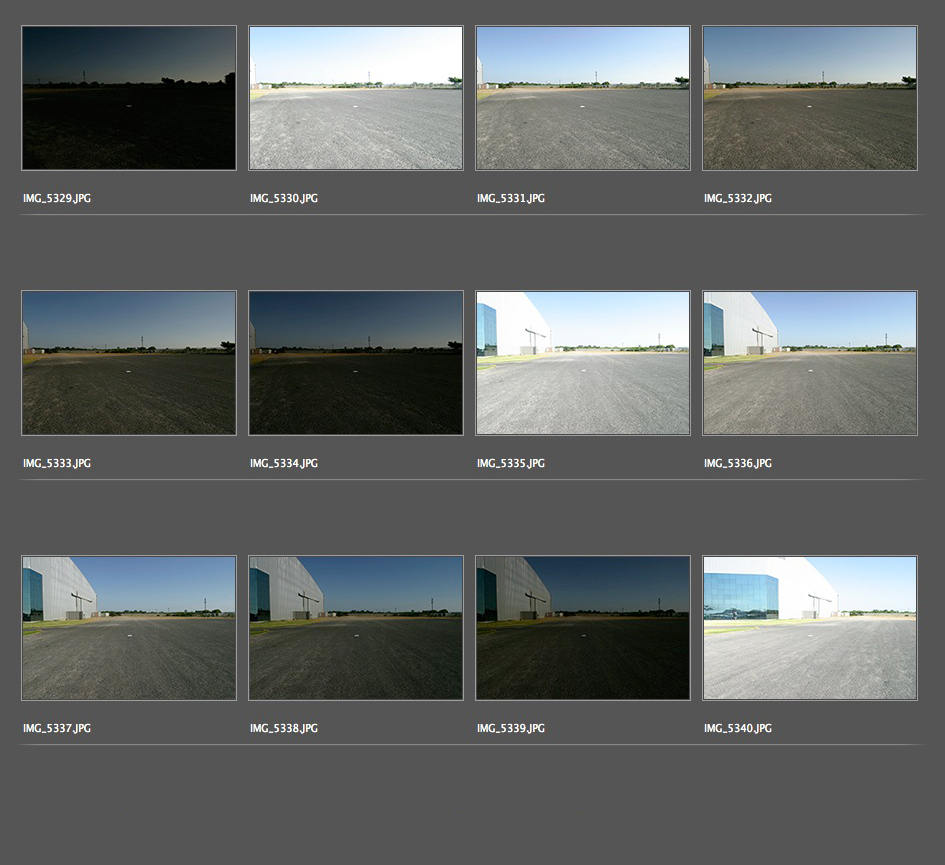Pick the IMG_5337.JPG thumbnail
The height and width of the screenshot is (865, 945).
tap(129, 628)
